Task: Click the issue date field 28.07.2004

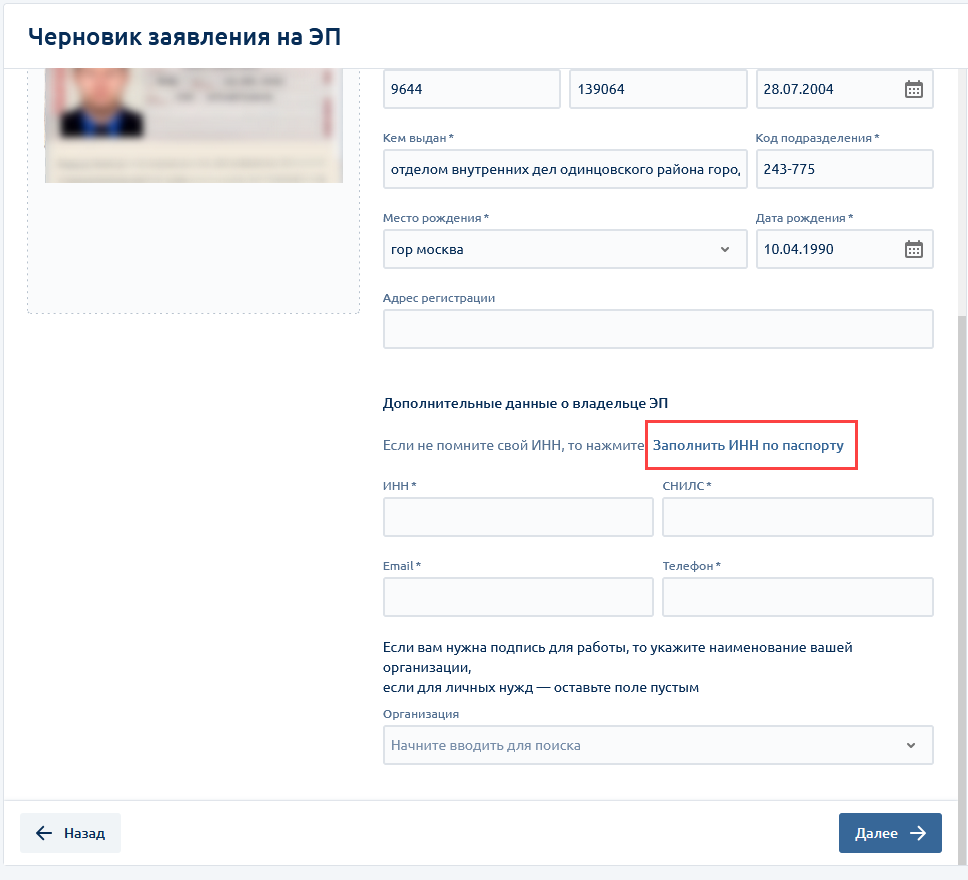Action: (x=825, y=89)
